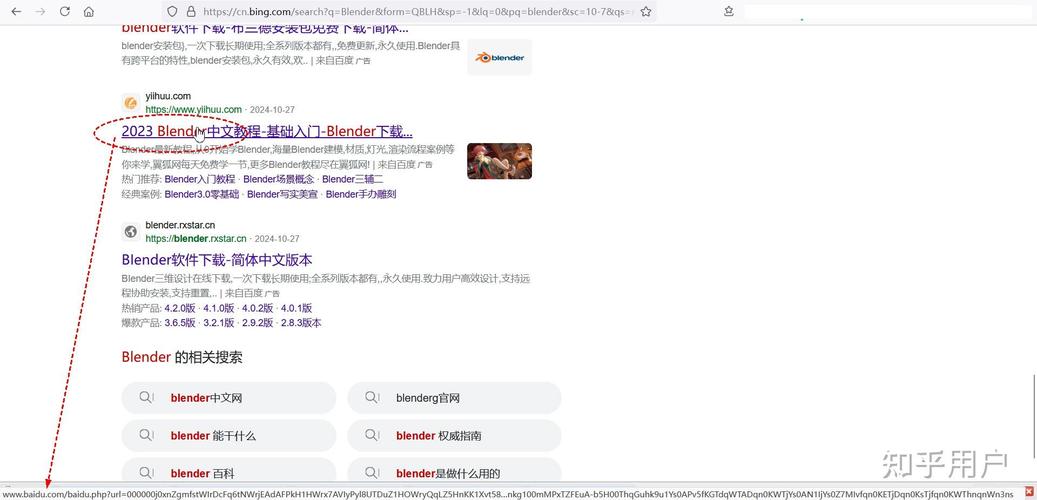Open the Blender logo ad thumbnail

[x=499, y=58]
